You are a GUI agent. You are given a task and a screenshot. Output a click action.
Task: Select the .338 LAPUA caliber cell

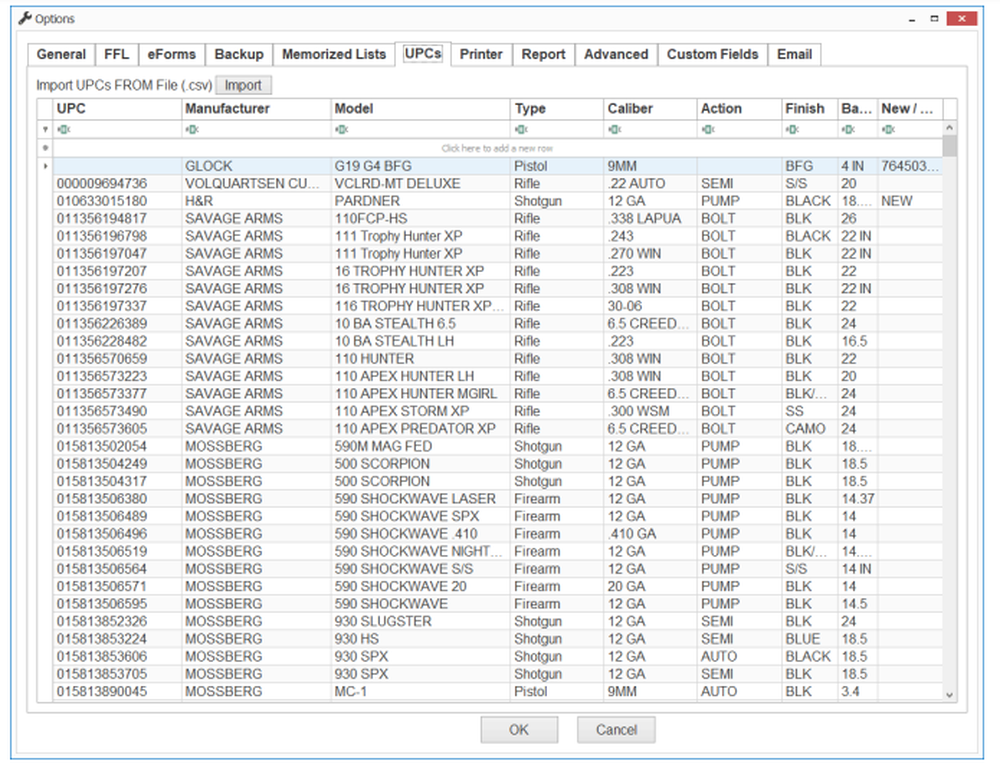tap(651, 219)
